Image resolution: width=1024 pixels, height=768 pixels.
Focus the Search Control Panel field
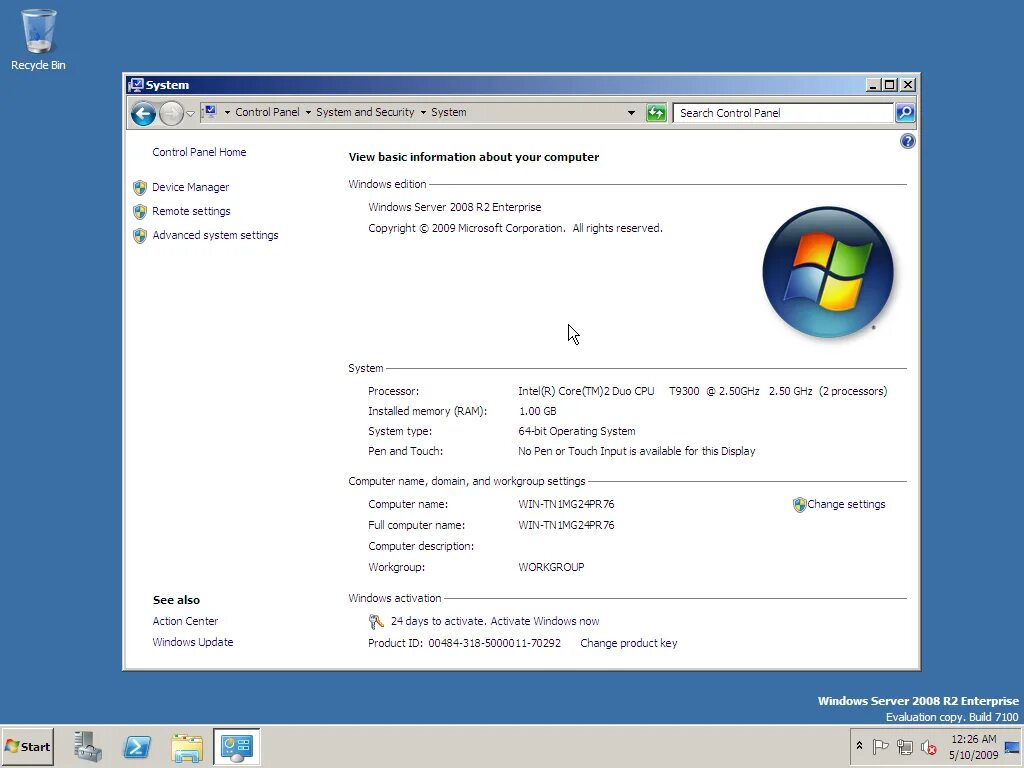tap(783, 113)
